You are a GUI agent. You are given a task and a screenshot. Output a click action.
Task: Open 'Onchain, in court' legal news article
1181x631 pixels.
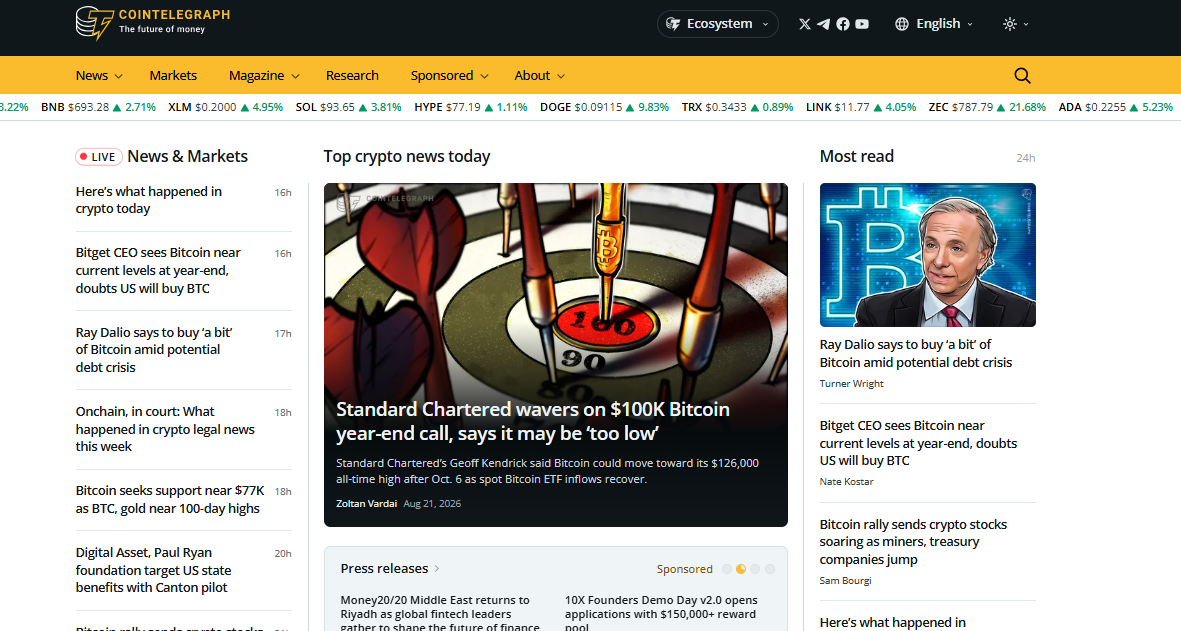coord(165,429)
